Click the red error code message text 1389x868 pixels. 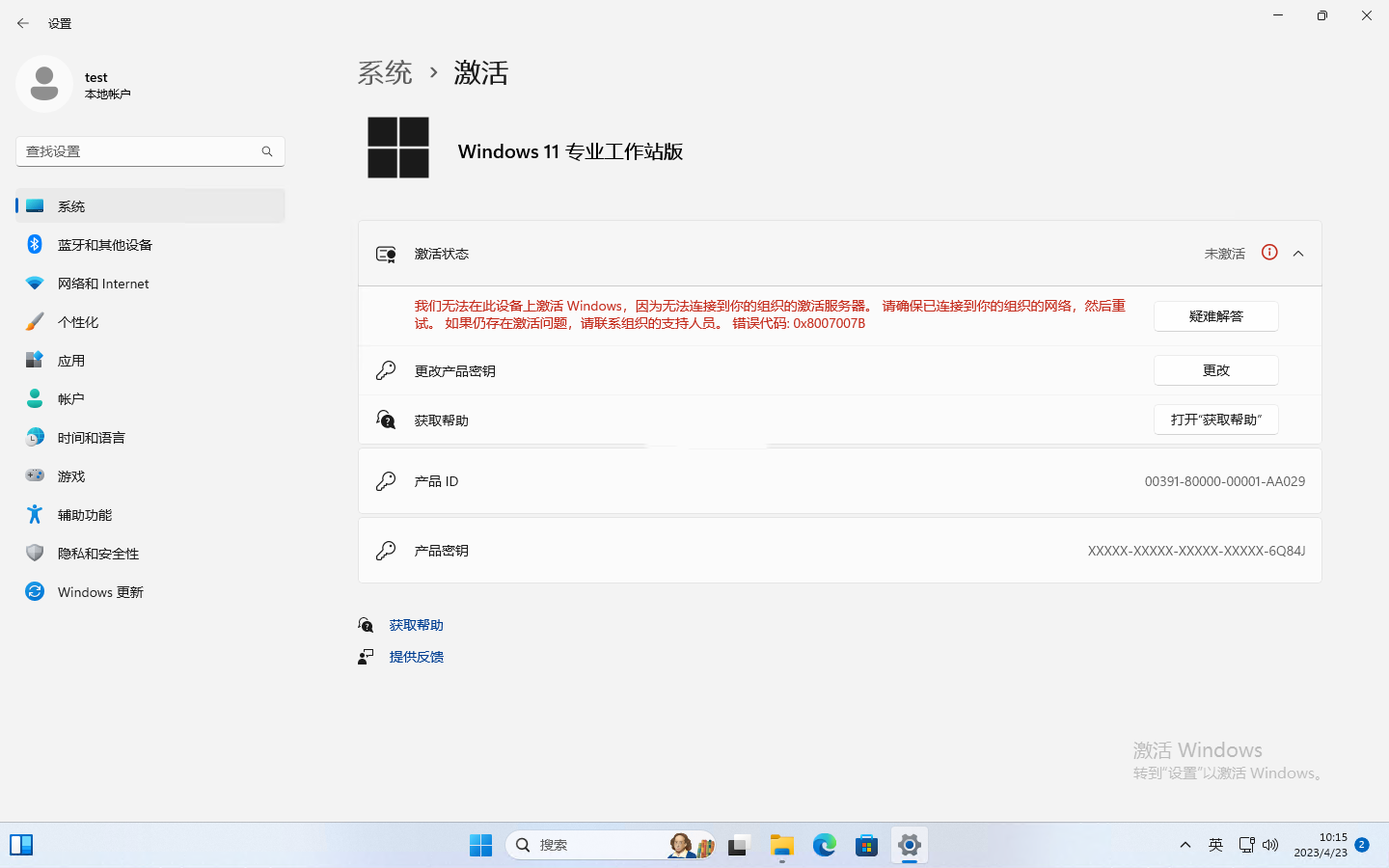[770, 314]
